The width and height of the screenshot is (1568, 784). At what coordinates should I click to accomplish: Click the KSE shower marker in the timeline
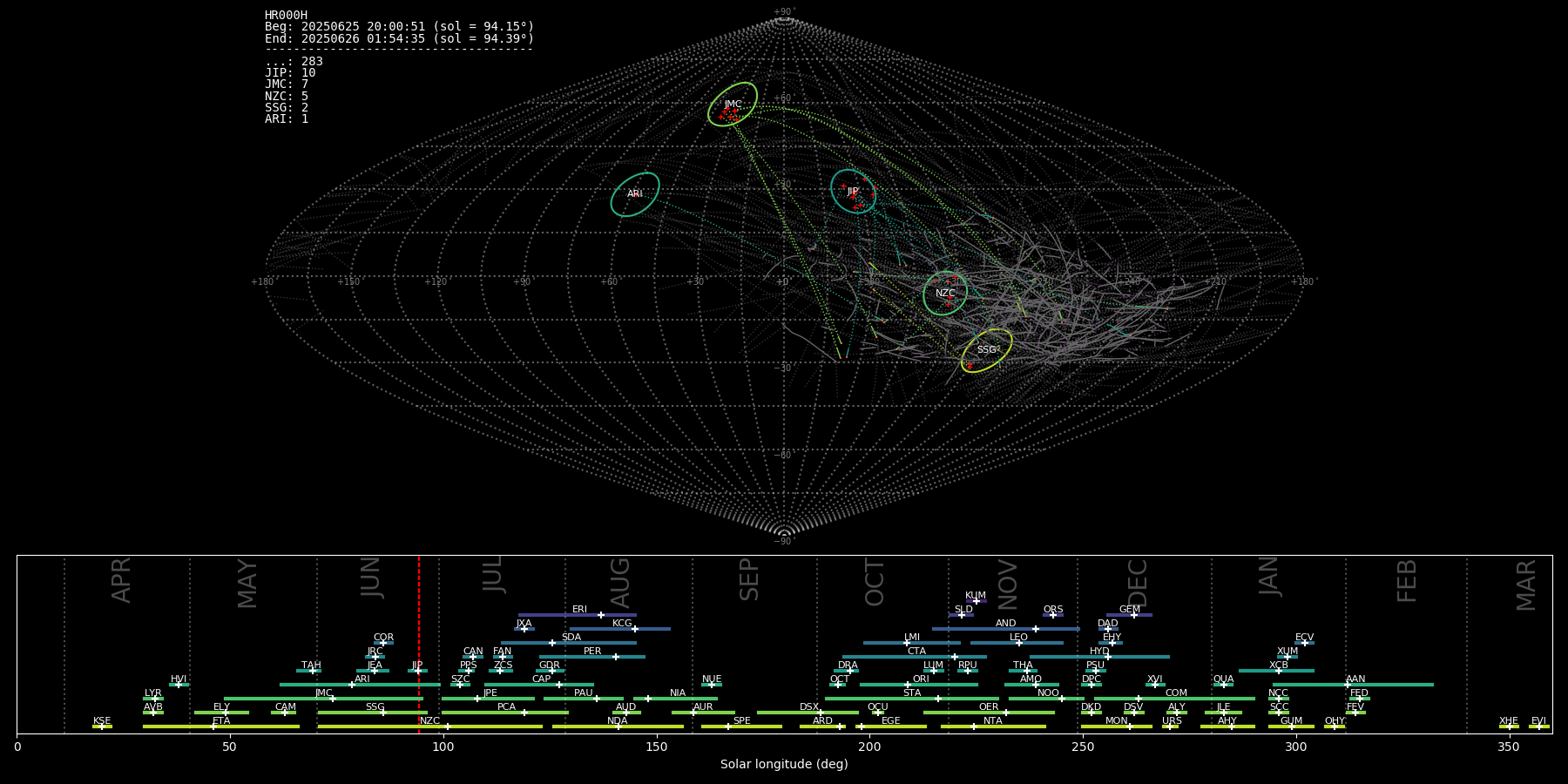coord(102,727)
